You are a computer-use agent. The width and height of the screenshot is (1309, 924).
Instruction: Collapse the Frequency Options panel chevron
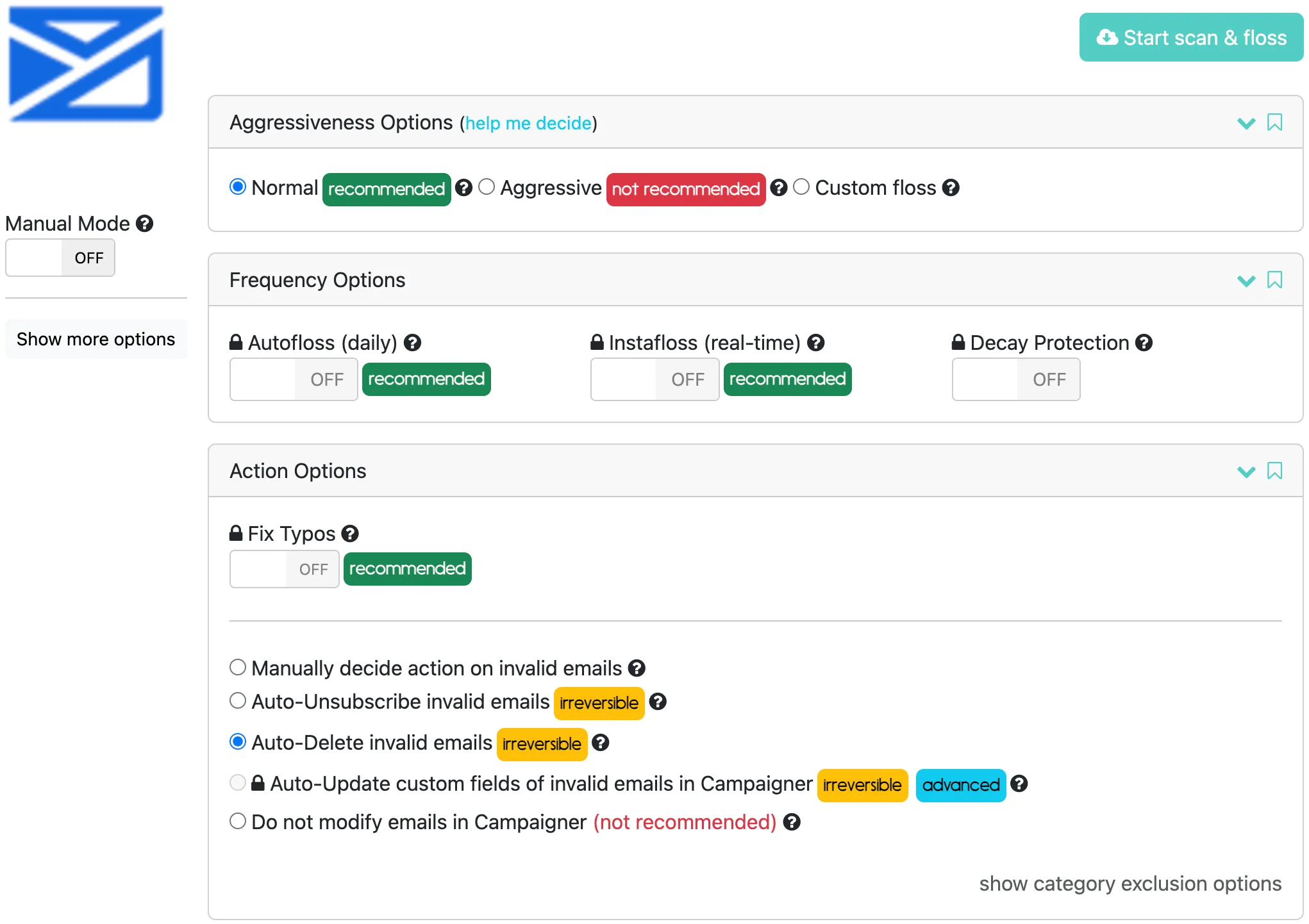click(x=1246, y=281)
